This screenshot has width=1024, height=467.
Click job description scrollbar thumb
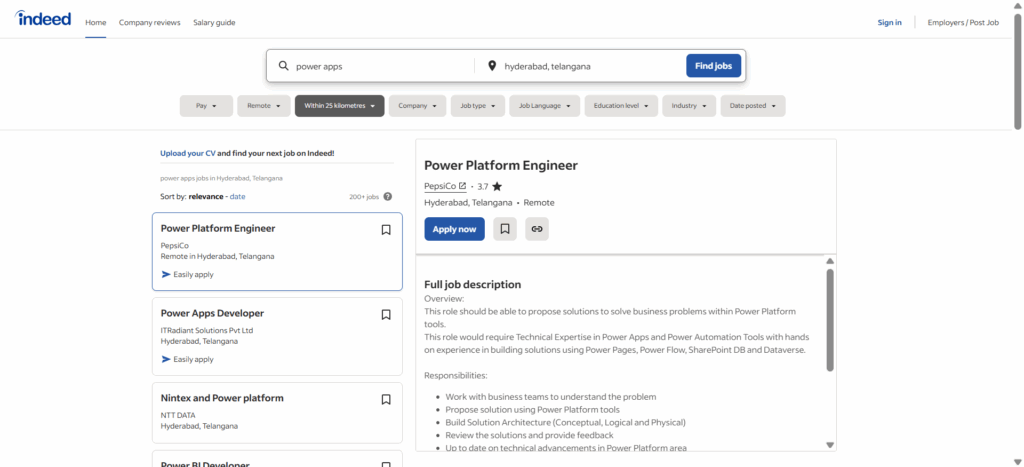click(x=830, y=320)
